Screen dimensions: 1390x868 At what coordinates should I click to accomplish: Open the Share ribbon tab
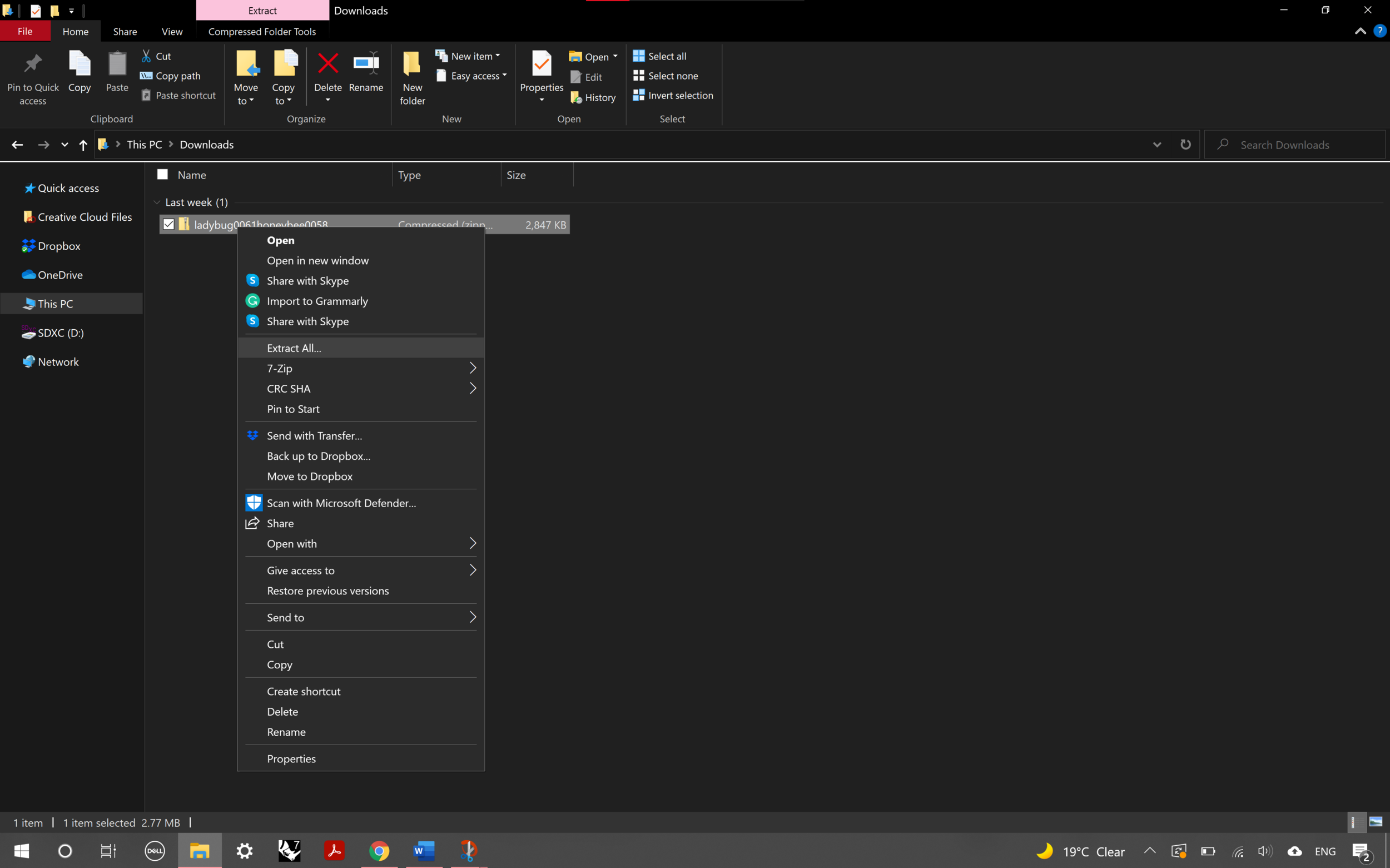(125, 32)
